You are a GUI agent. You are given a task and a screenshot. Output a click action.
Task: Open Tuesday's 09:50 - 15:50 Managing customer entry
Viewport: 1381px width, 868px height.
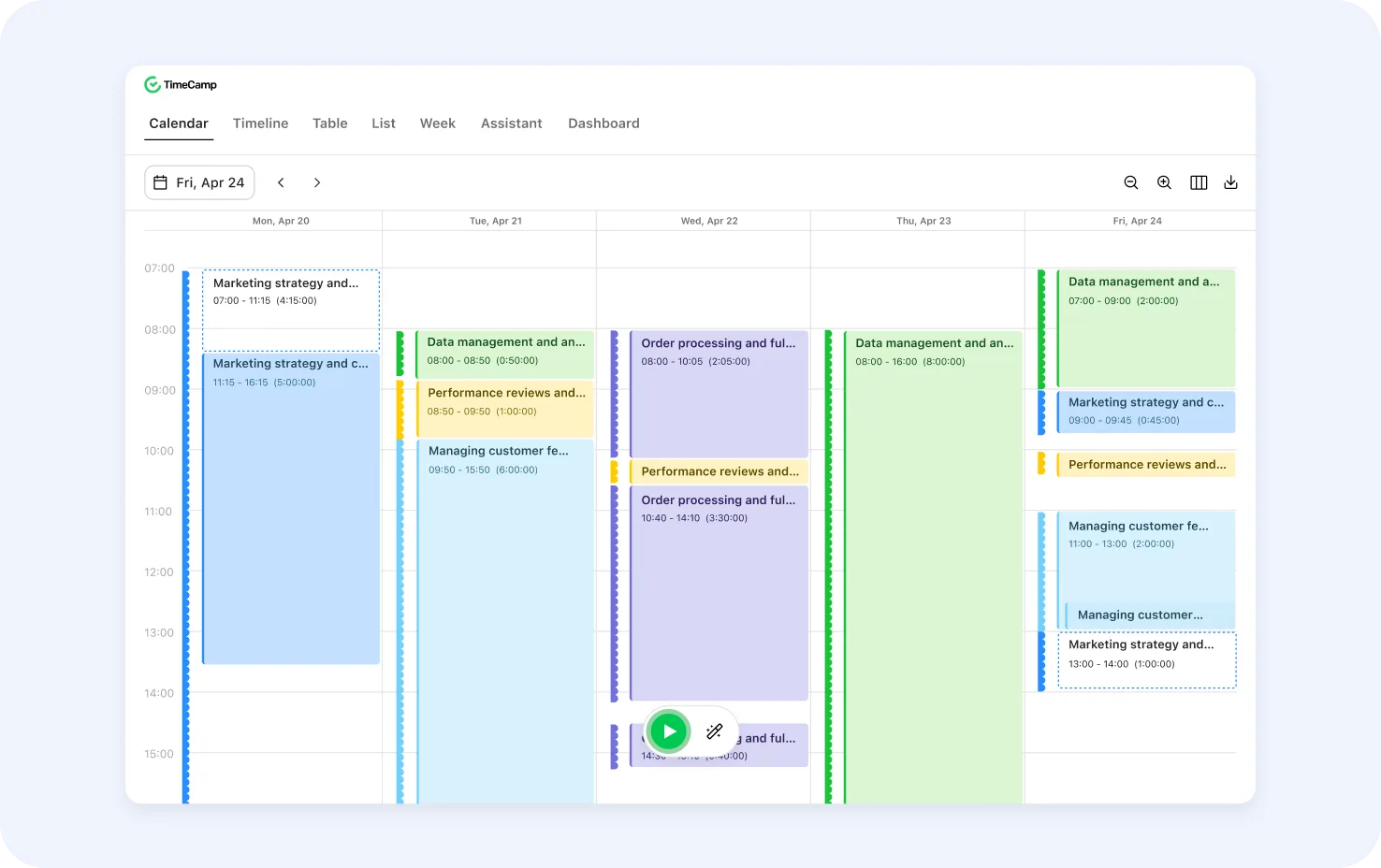point(505,622)
